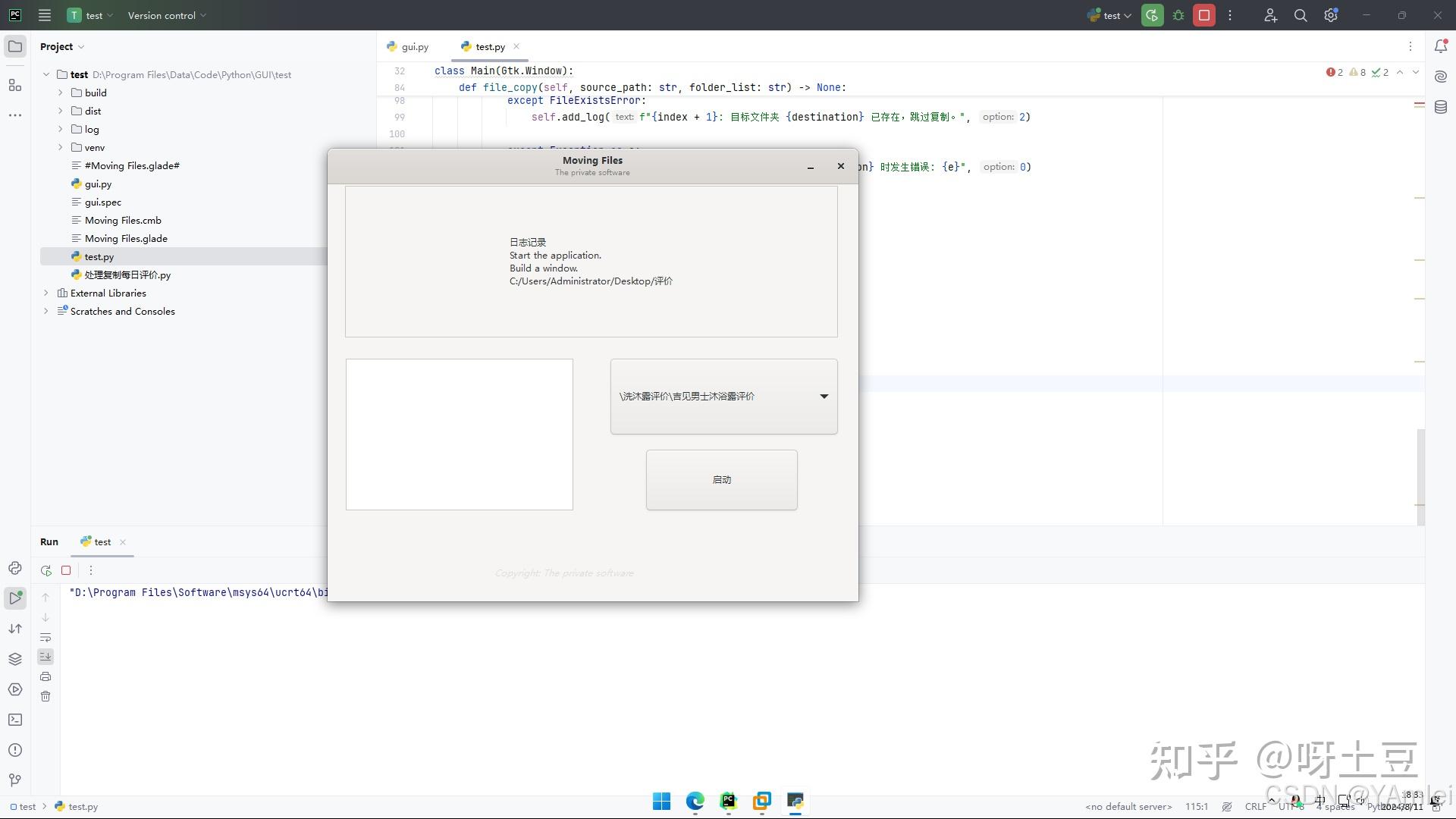Open the AI Assistant panel
This screenshot has height=819, width=1456.
pos(1440,76)
